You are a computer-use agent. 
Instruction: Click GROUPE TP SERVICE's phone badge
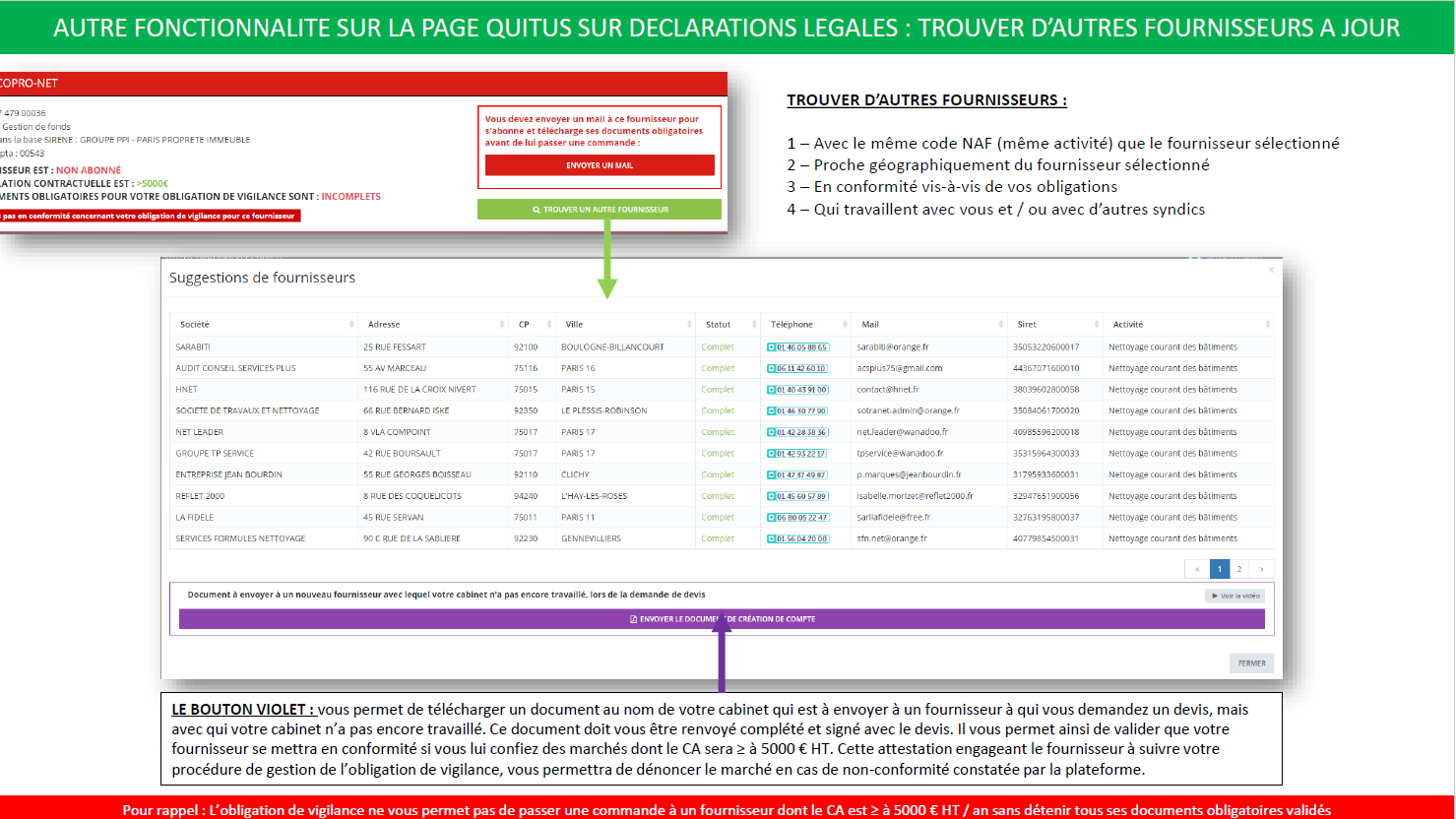[x=797, y=454]
